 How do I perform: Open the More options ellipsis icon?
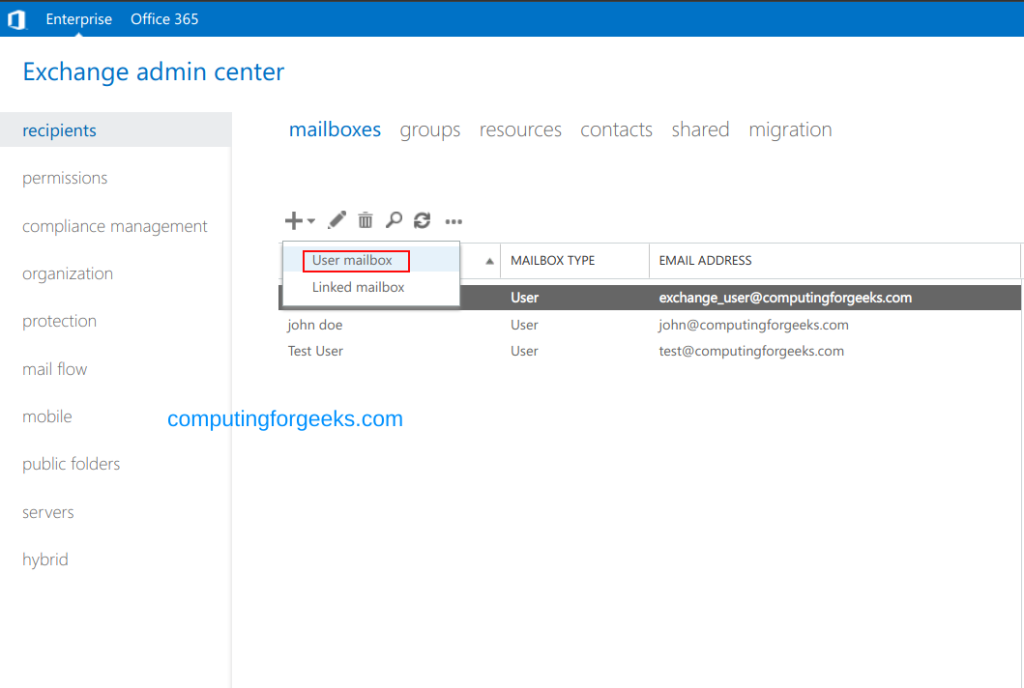(453, 222)
